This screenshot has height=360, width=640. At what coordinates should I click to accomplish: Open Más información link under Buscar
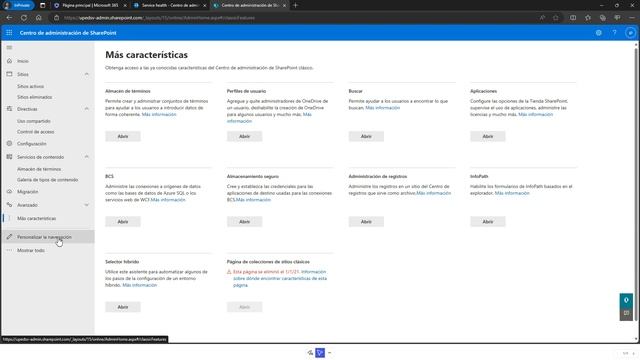point(383,108)
